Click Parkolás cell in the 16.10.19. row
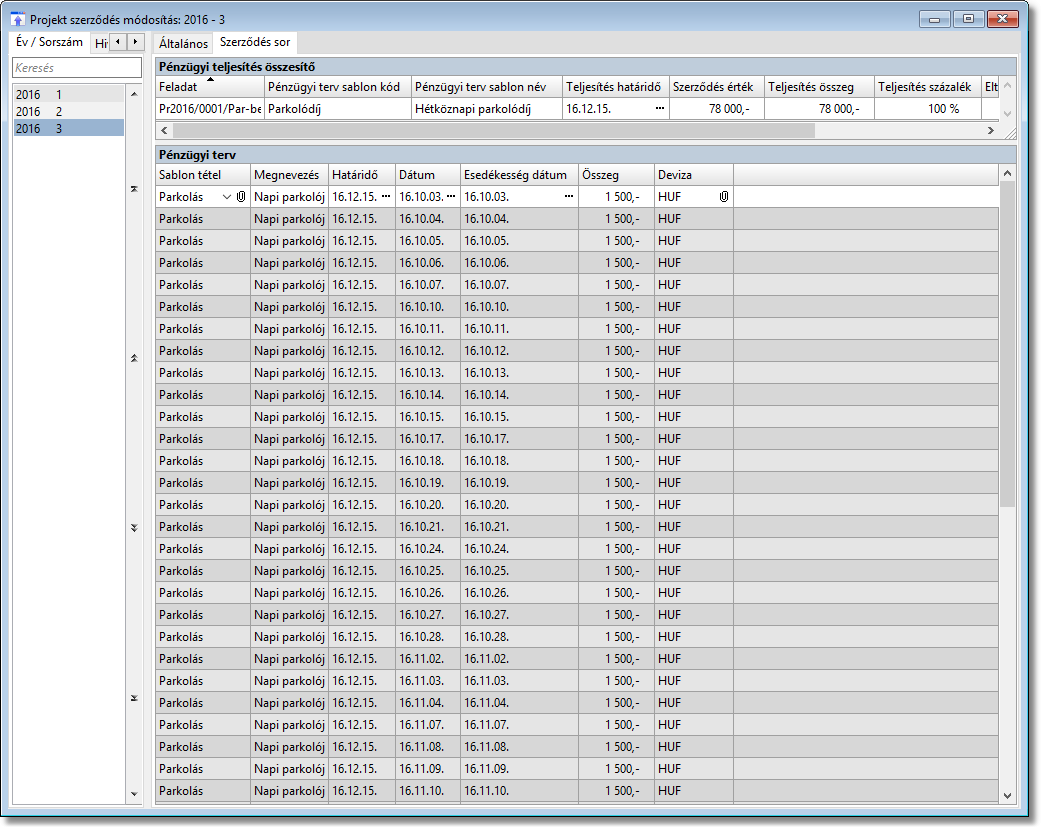Viewport: 1041px width, 829px height. 203,483
